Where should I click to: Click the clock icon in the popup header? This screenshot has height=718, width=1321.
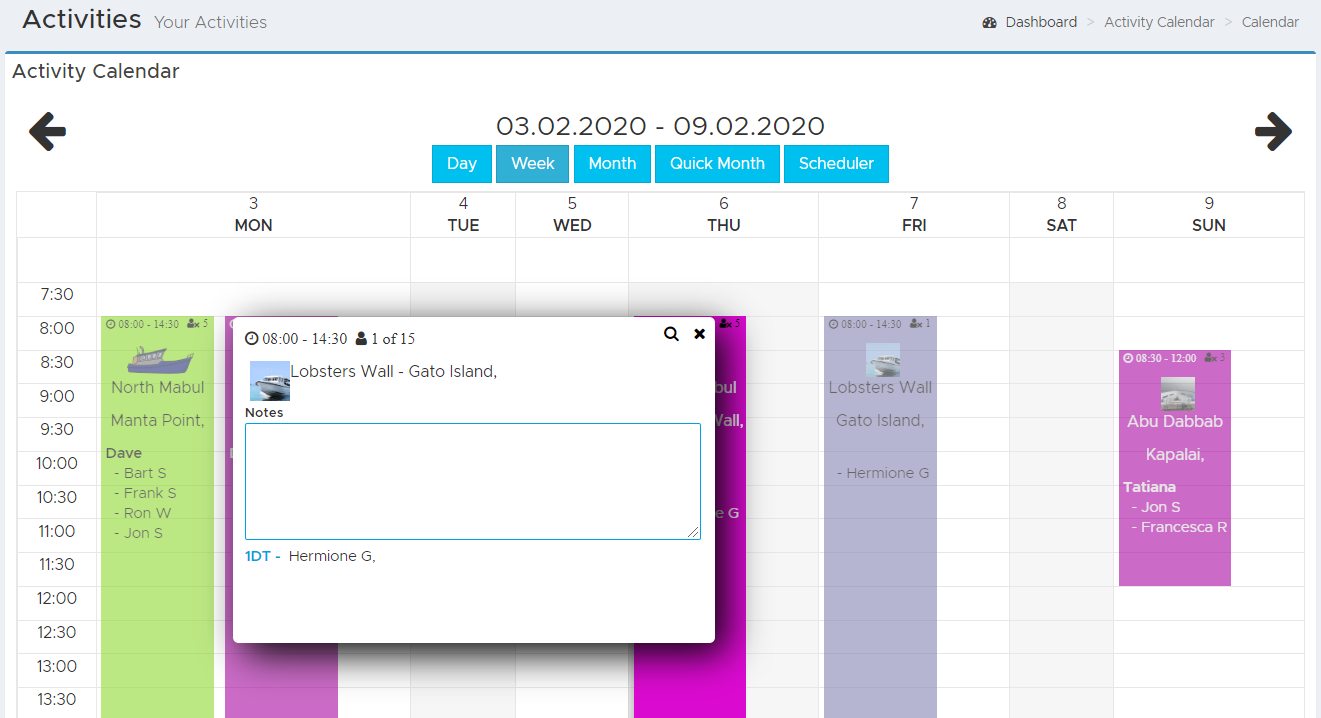coord(252,339)
